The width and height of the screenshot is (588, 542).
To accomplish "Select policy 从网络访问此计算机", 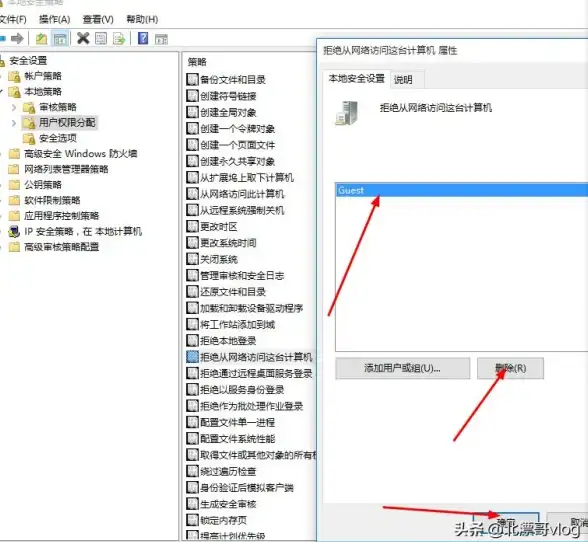I will click(242, 194).
